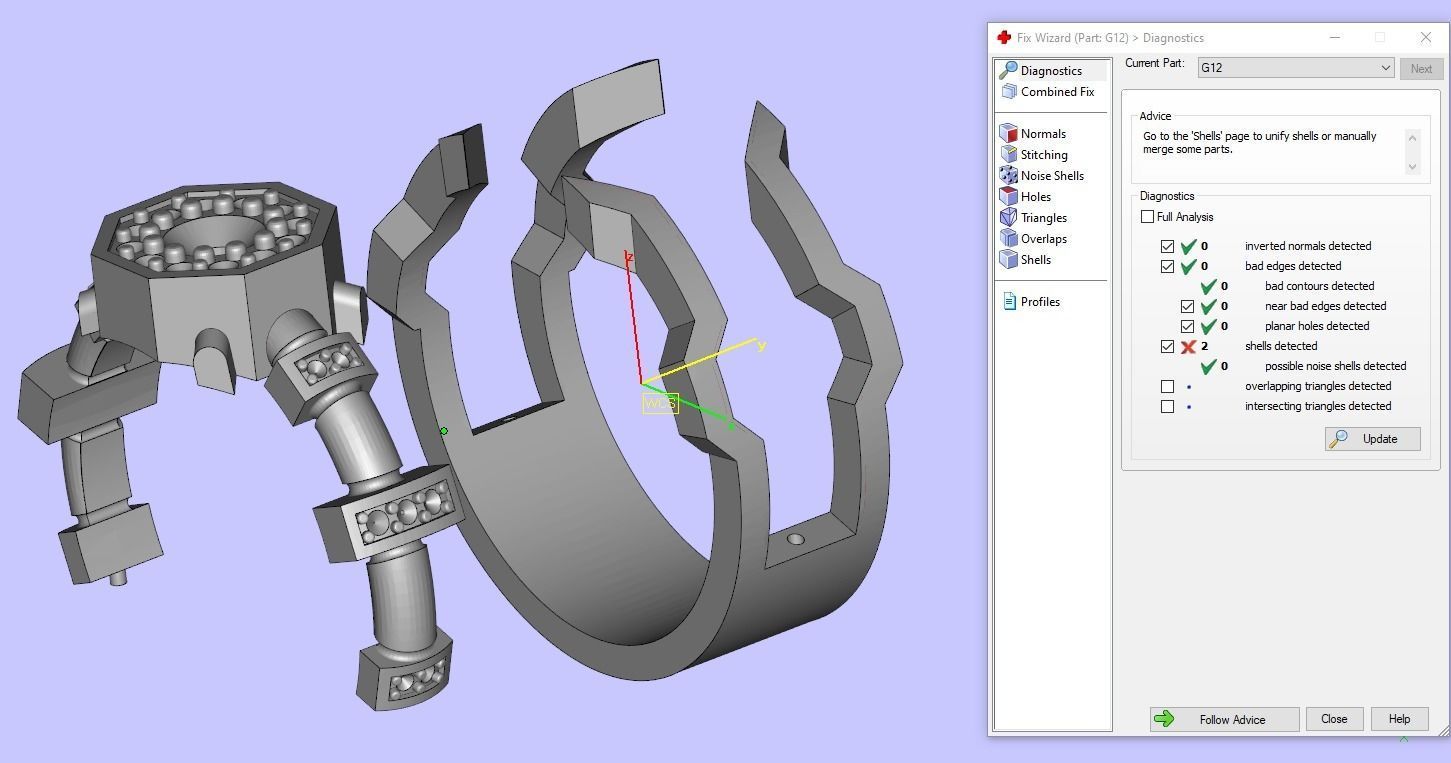Screen dimensions: 1451x763
Task: Click the Advice box scroll up arrow
Action: click(1412, 137)
